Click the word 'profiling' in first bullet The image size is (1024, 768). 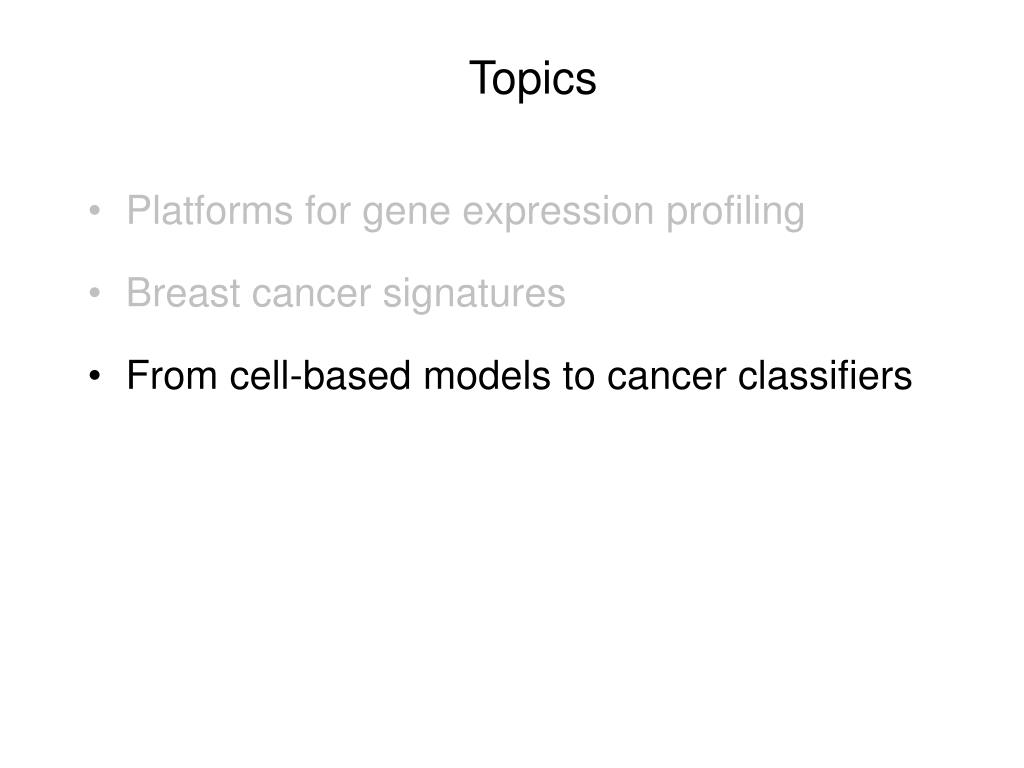point(735,212)
